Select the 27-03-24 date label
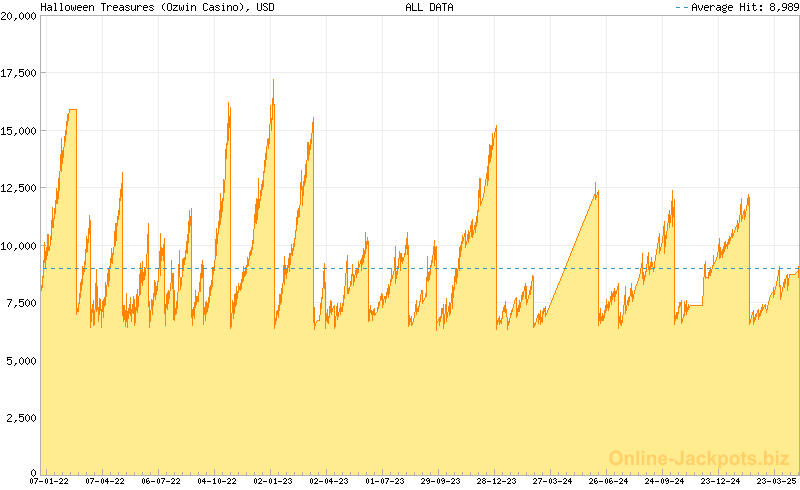This screenshot has height=490, width=800. 553,481
